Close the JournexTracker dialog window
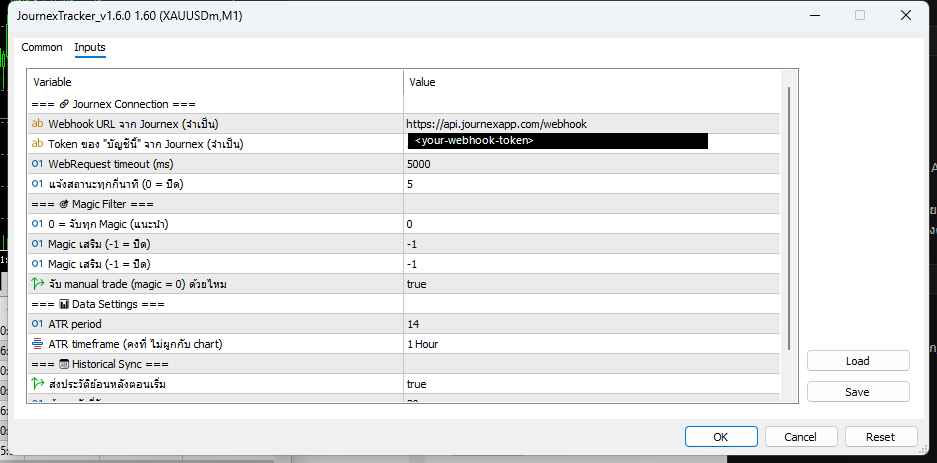This screenshot has height=463, width=937. 905,16
